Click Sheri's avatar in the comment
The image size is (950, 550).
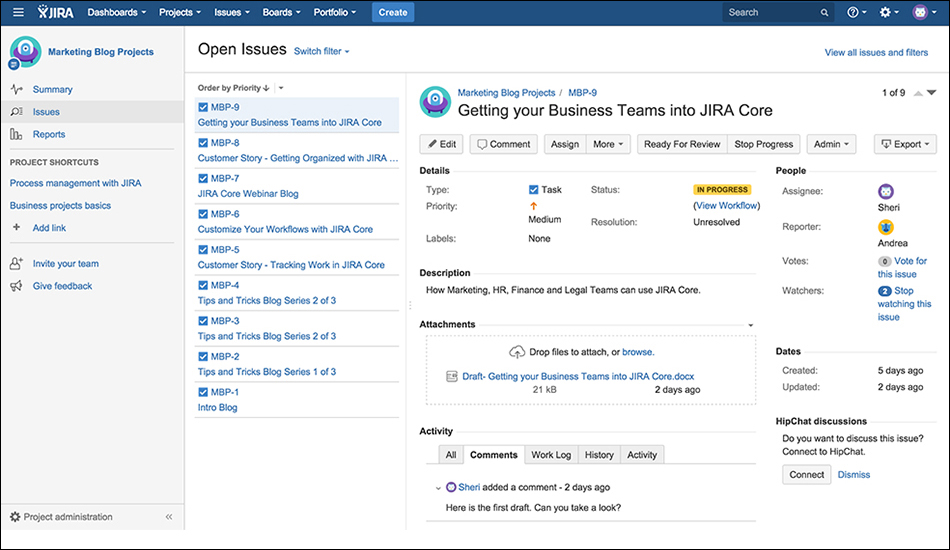[451, 487]
